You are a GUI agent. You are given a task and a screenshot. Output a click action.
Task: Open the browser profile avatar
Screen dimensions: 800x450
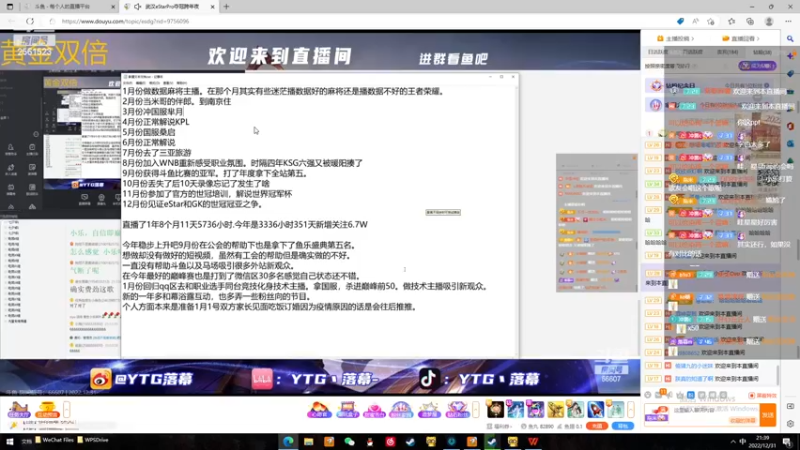coord(769,21)
